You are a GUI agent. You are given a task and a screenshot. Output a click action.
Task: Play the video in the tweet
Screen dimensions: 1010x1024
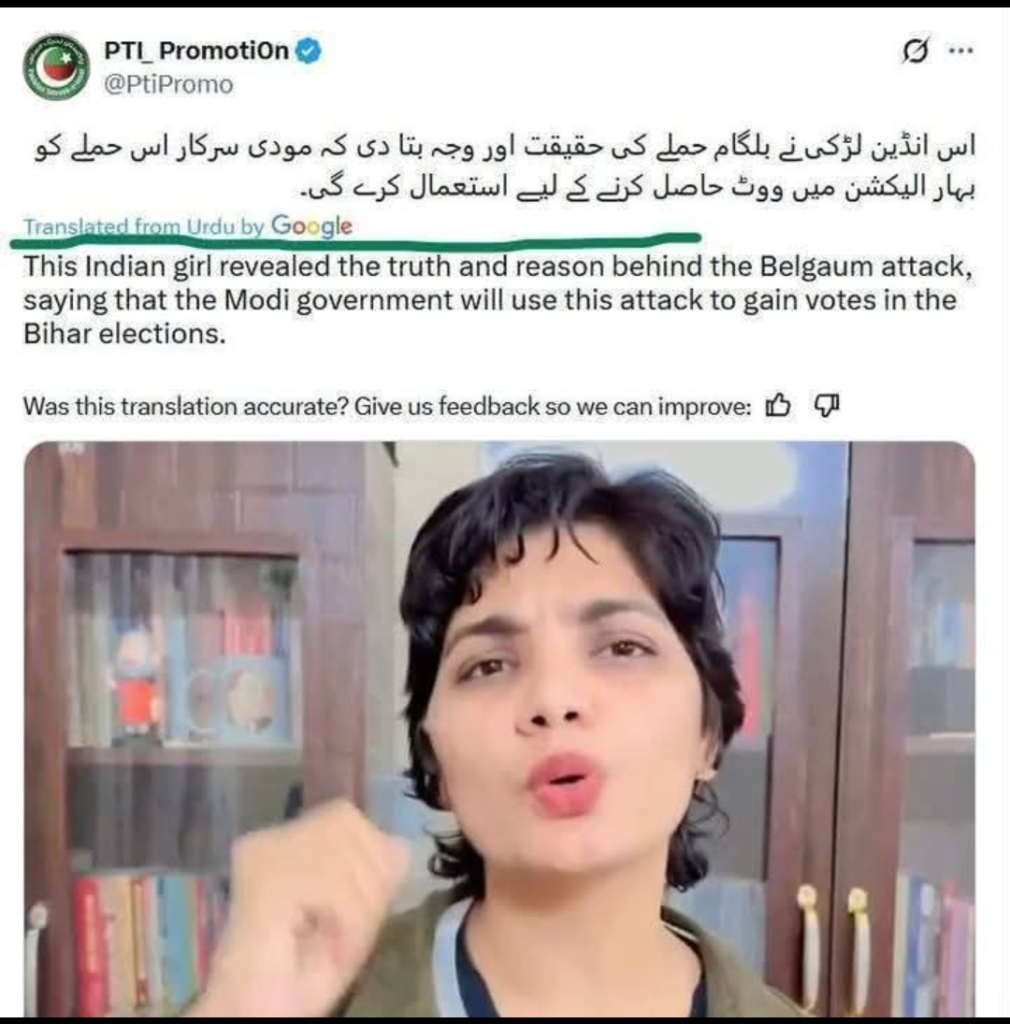499,728
